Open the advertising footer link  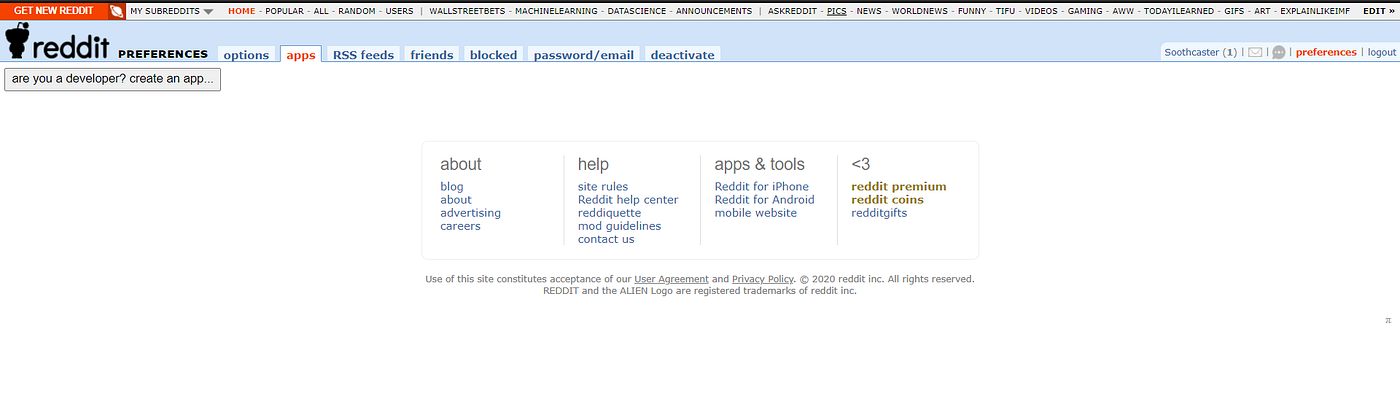(x=470, y=213)
